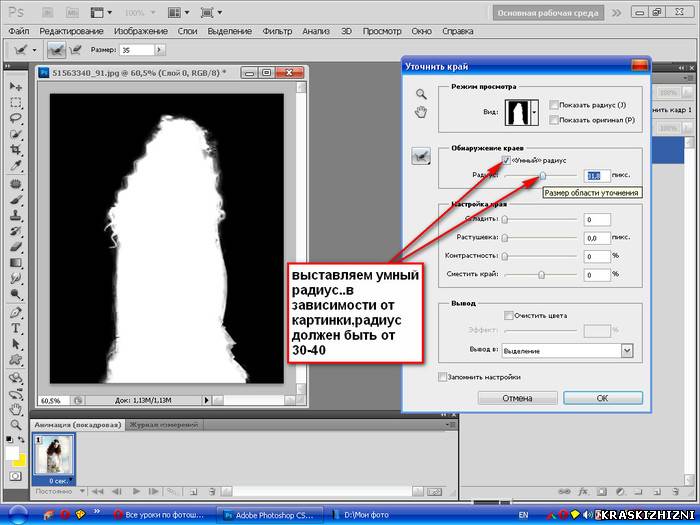Screen dimensions: 700x525
Task: Select the Eraser tool
Action: pos(16,247)
